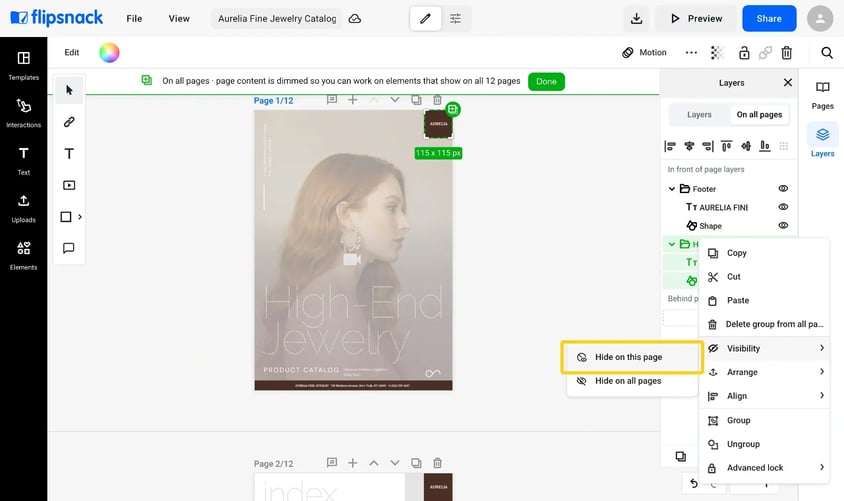
Task: Toggle visibility of AURELIA FINE text layer
Action: 783,207
